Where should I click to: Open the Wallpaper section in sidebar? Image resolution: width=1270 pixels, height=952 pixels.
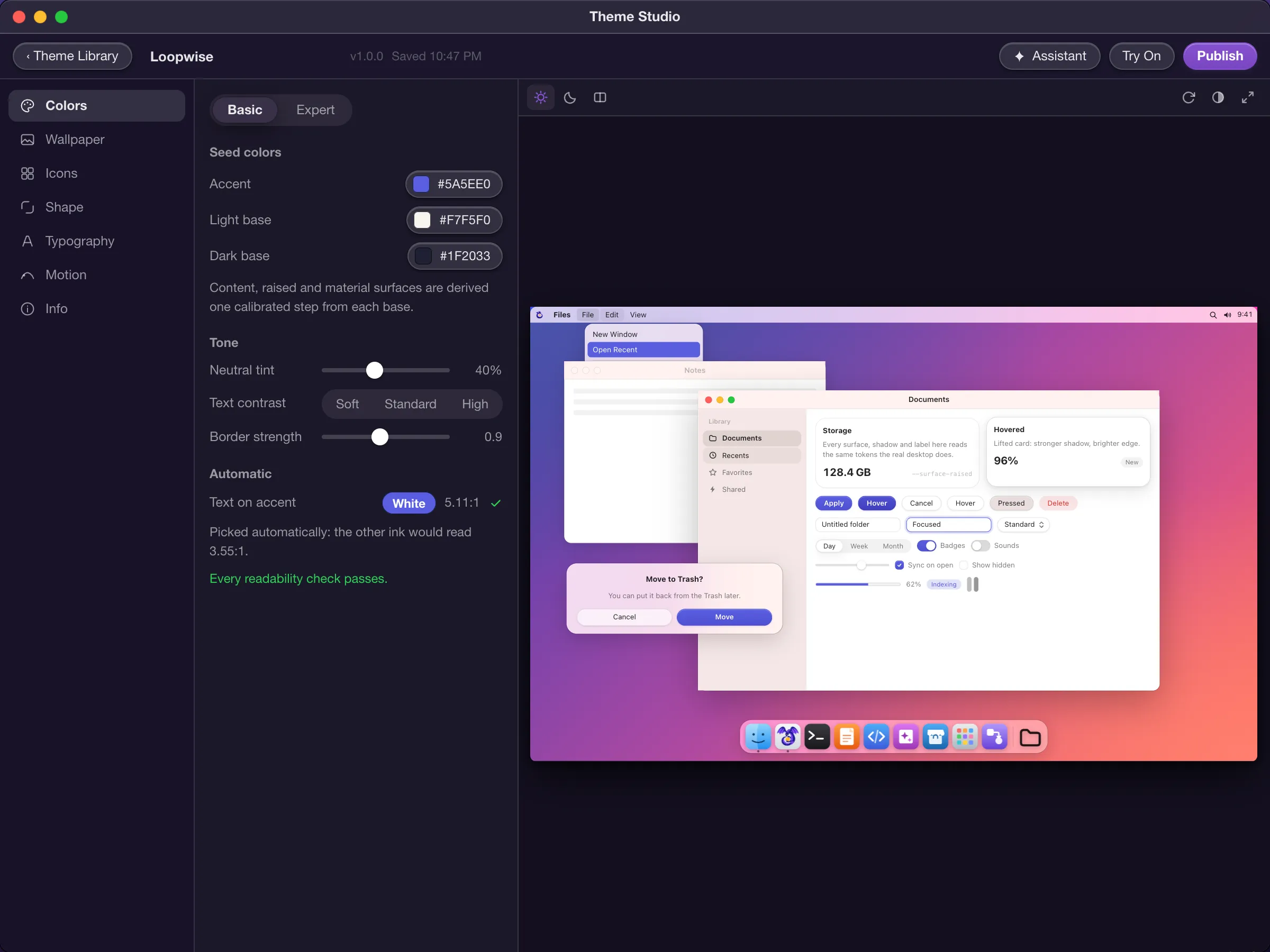click(96, 140)
